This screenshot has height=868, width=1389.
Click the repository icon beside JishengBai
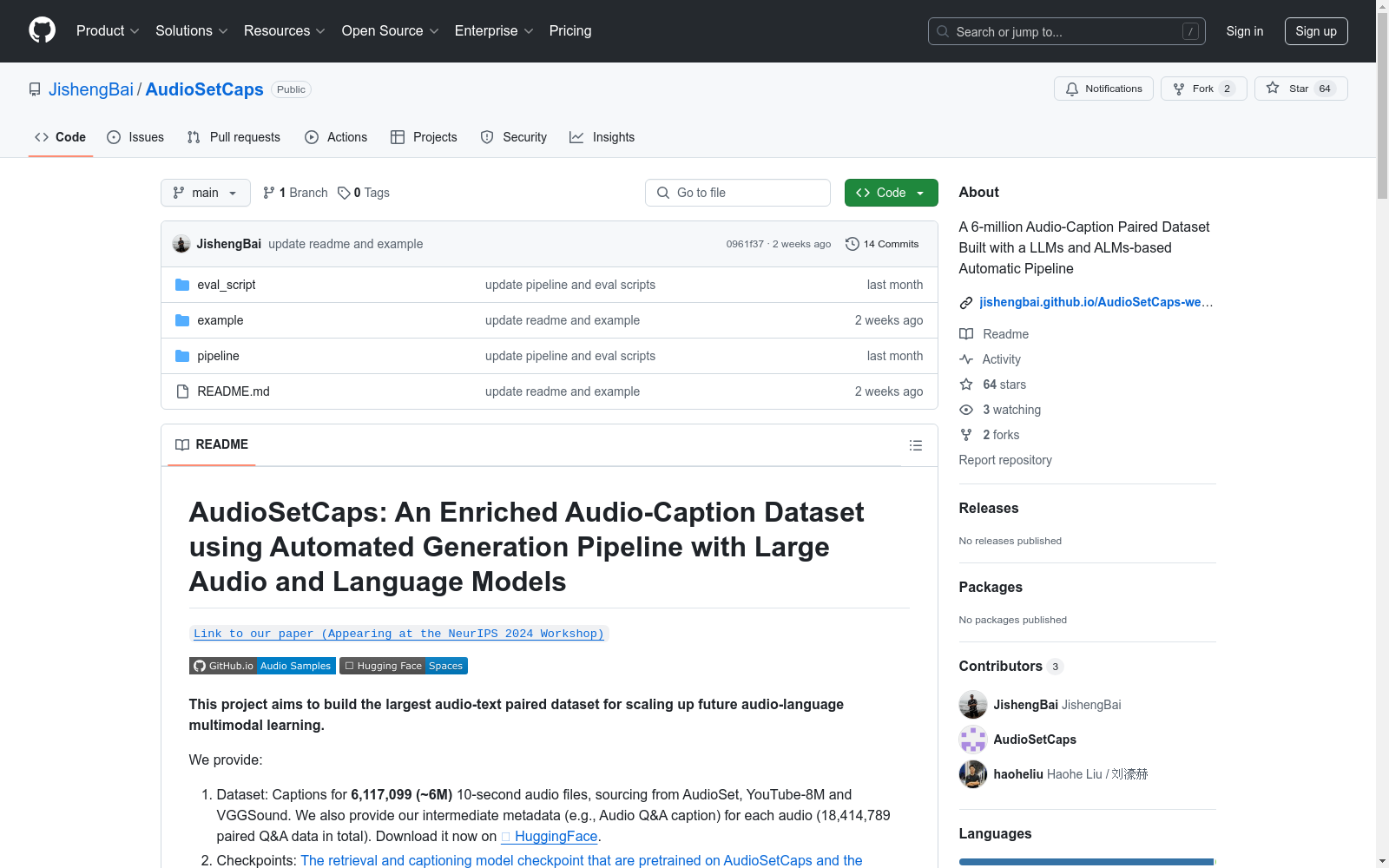[35, 89]
